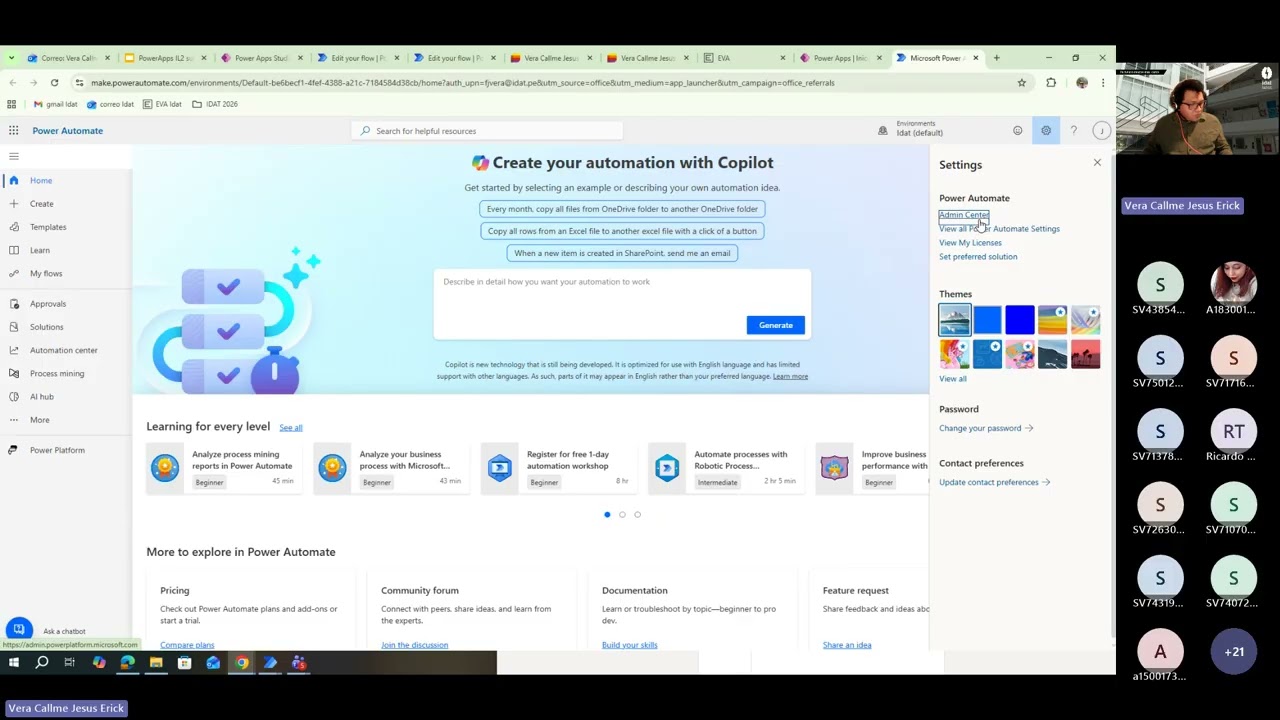
Task: Click the Set preferred solution link
Action: [978, 257]
